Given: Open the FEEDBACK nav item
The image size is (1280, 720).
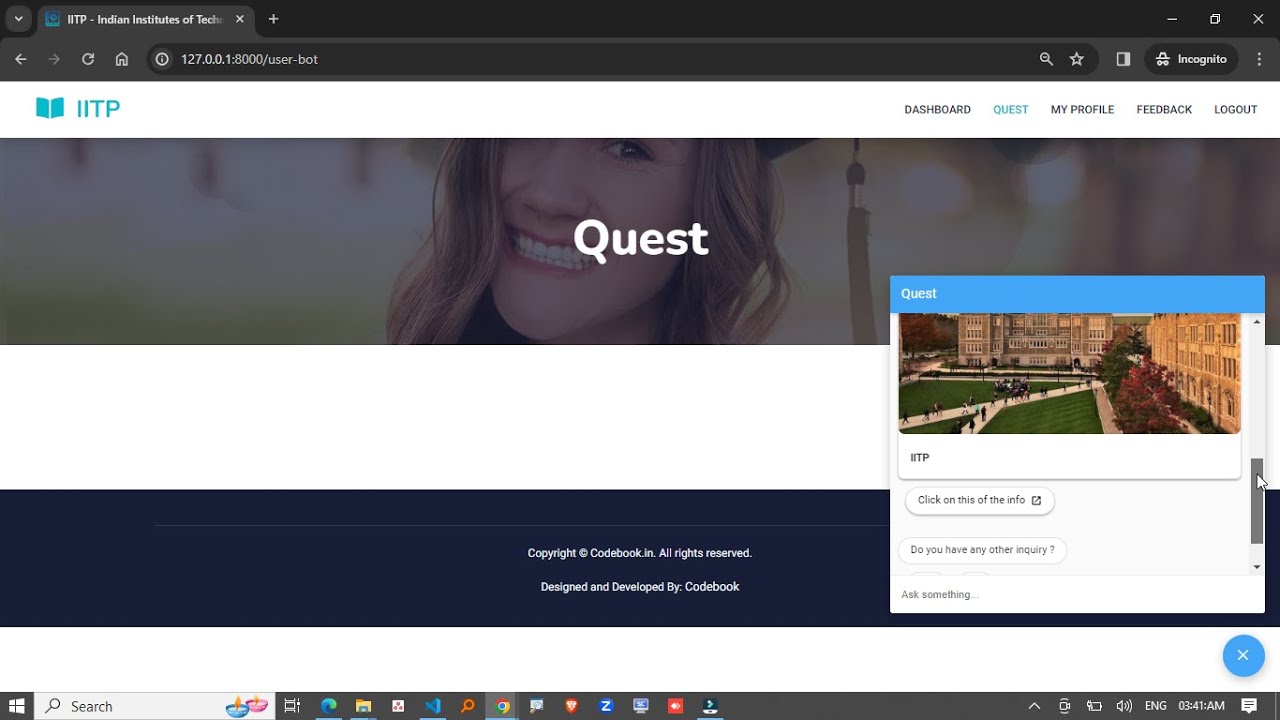Looking at the screenshot, I should point(1164,110).
